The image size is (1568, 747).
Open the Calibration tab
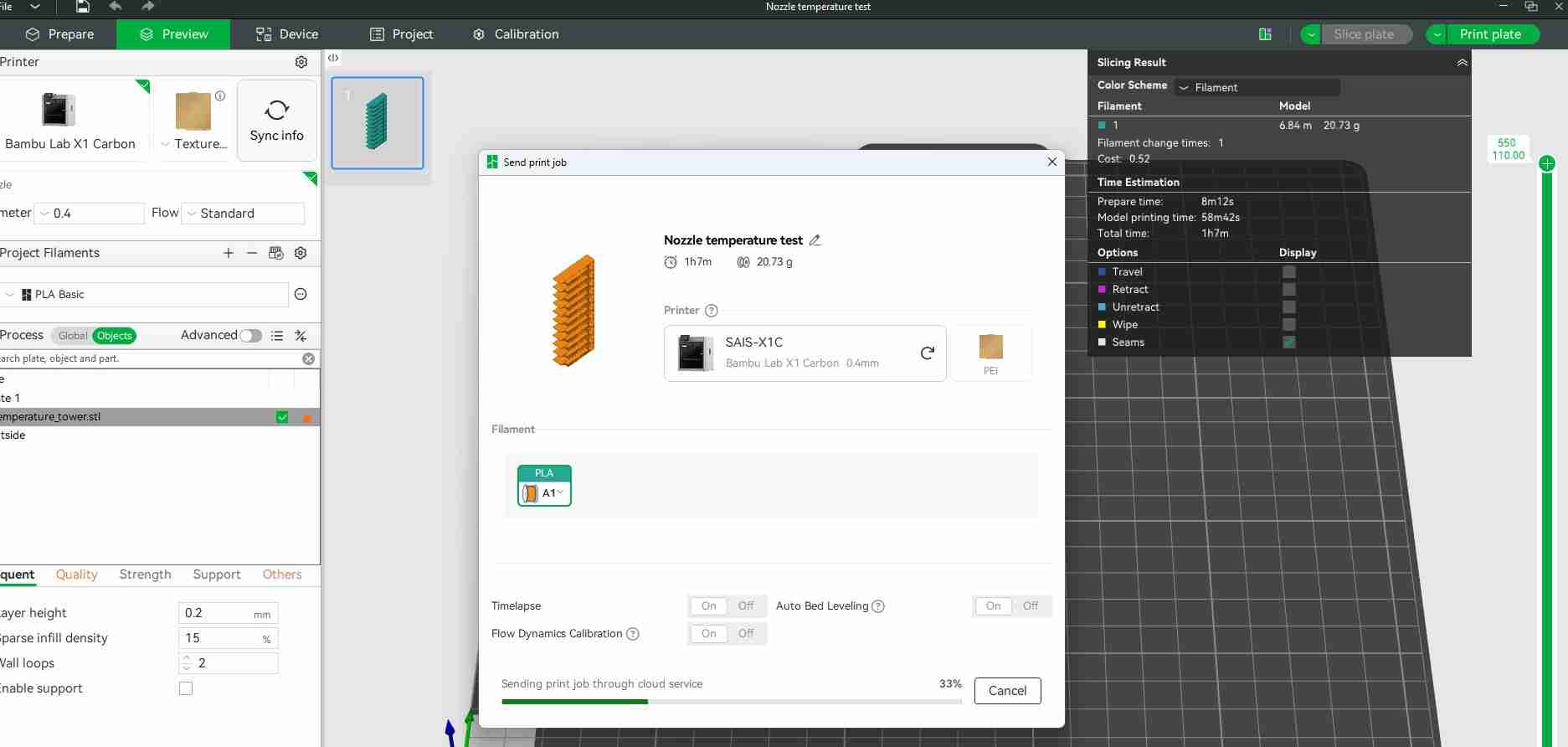coord(516,34)
